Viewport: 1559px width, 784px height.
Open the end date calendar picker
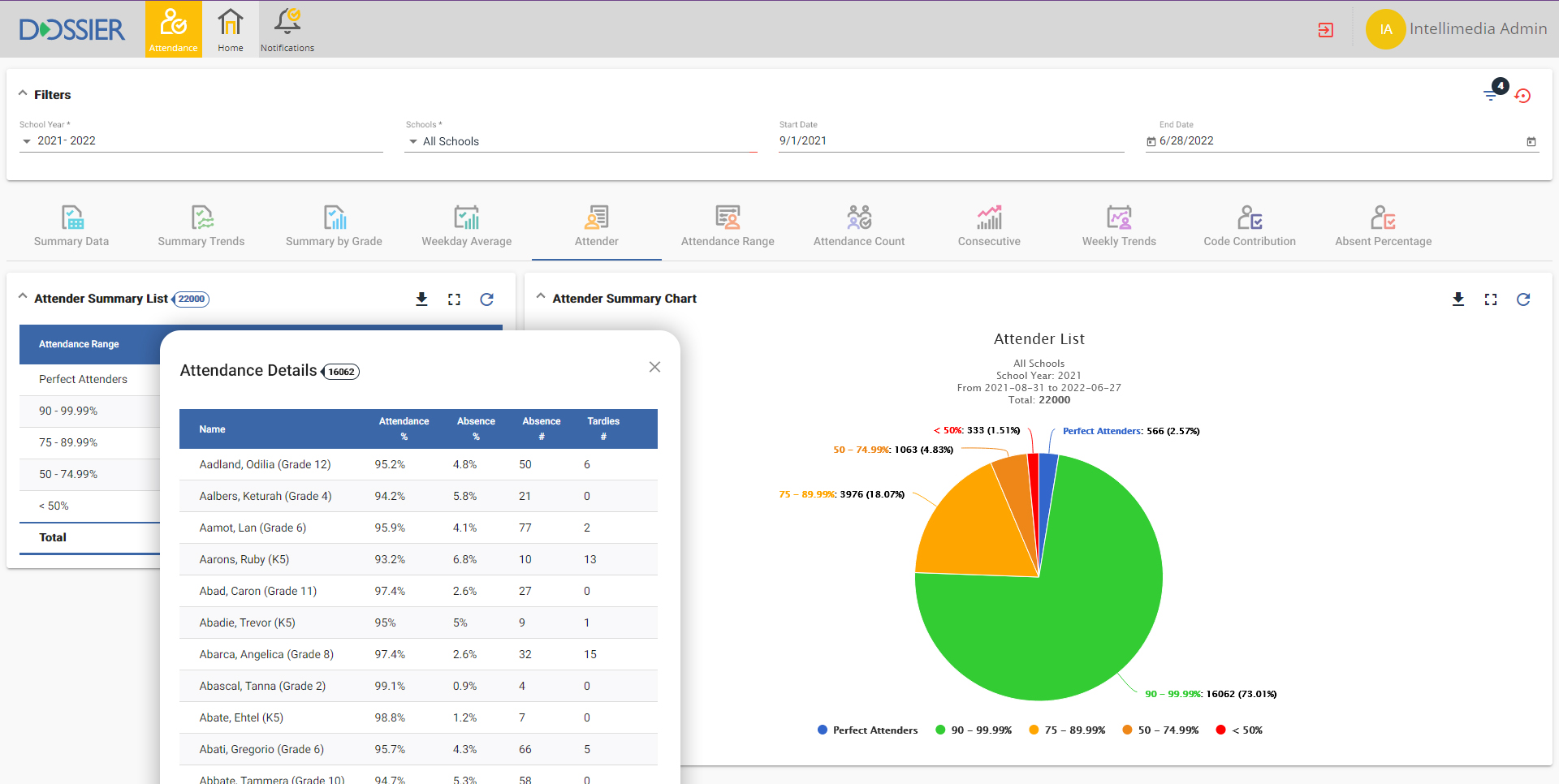(x=1531, y=141)
